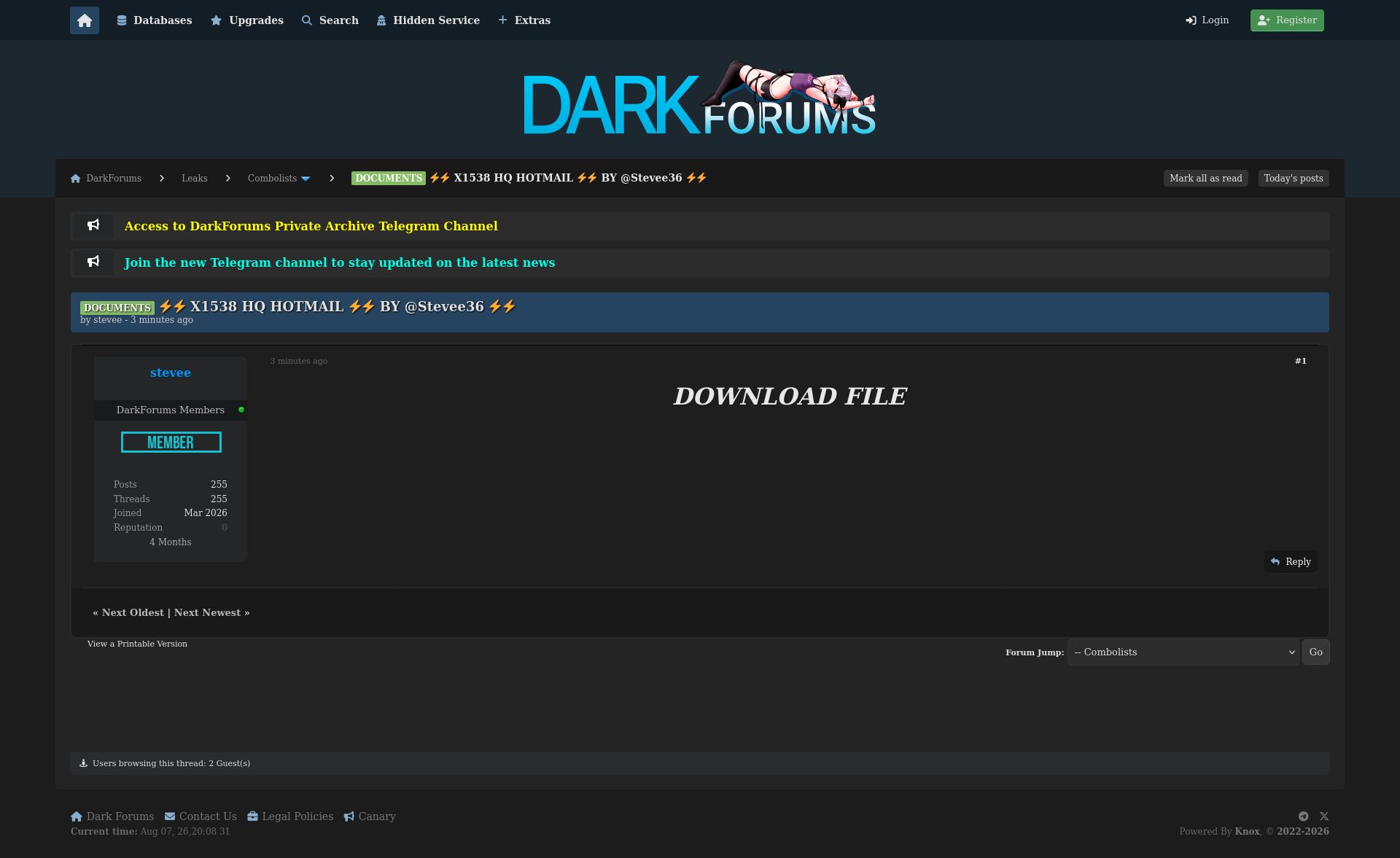
Task: Open the Join new Telegram channel announcement
Action: pyautogui.click(x=340, y=262)
